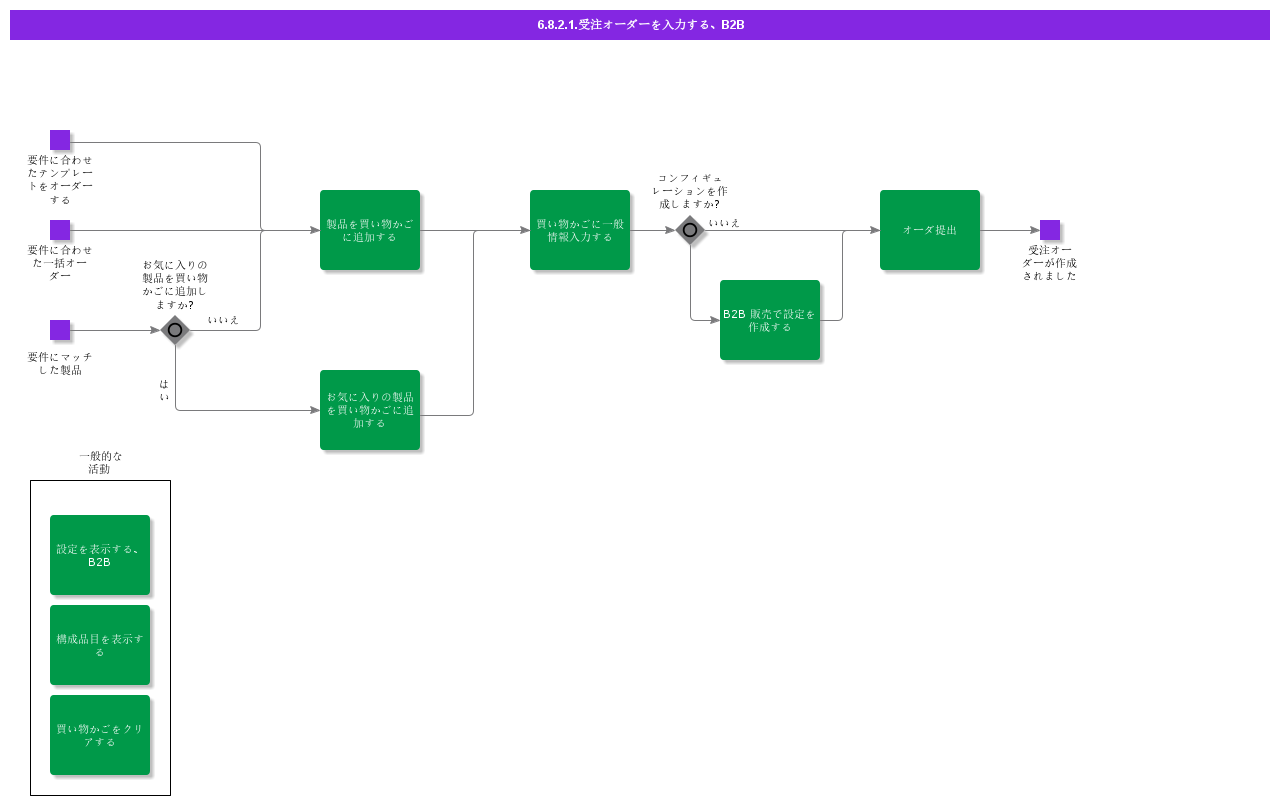Click the 'はい' label below the favorites gateway
Image resolution: width=1280 pixels, height=805 pixels.
164,390
